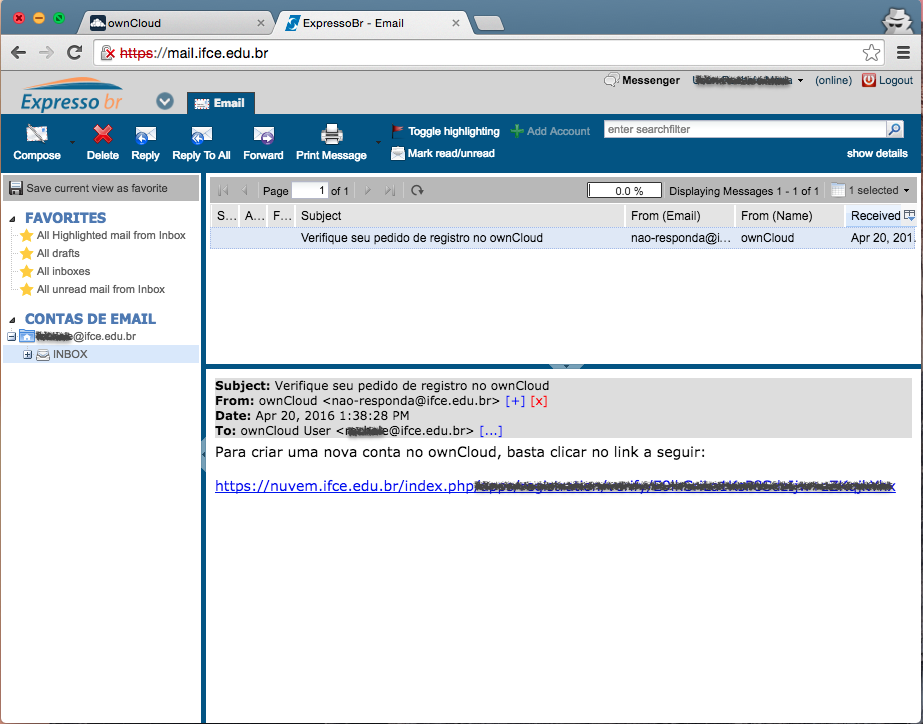The height and width of the screenshot is (724, 923).
Task: Print the current message
Action: pos(331,142)
